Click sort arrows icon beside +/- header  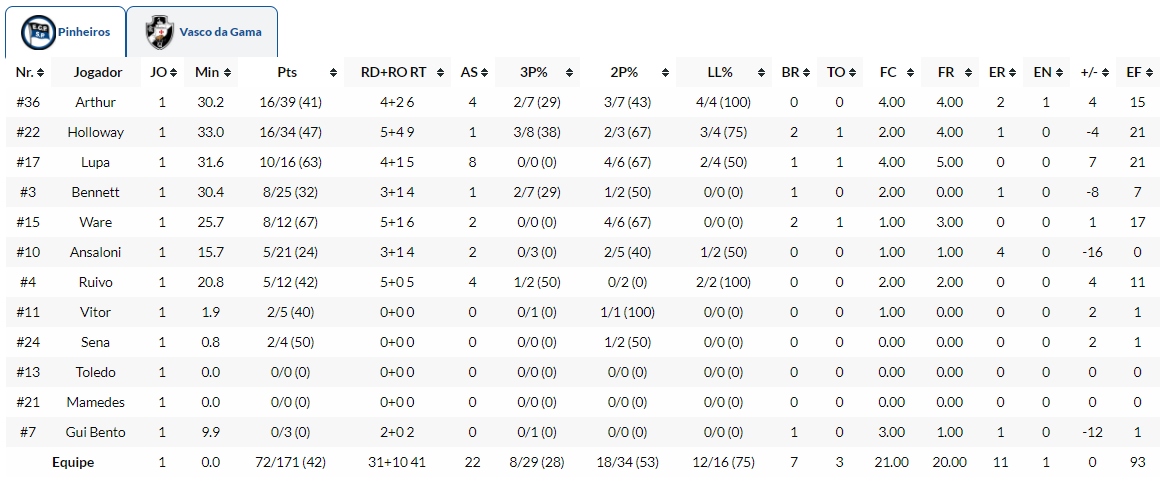click(1103, 73)
